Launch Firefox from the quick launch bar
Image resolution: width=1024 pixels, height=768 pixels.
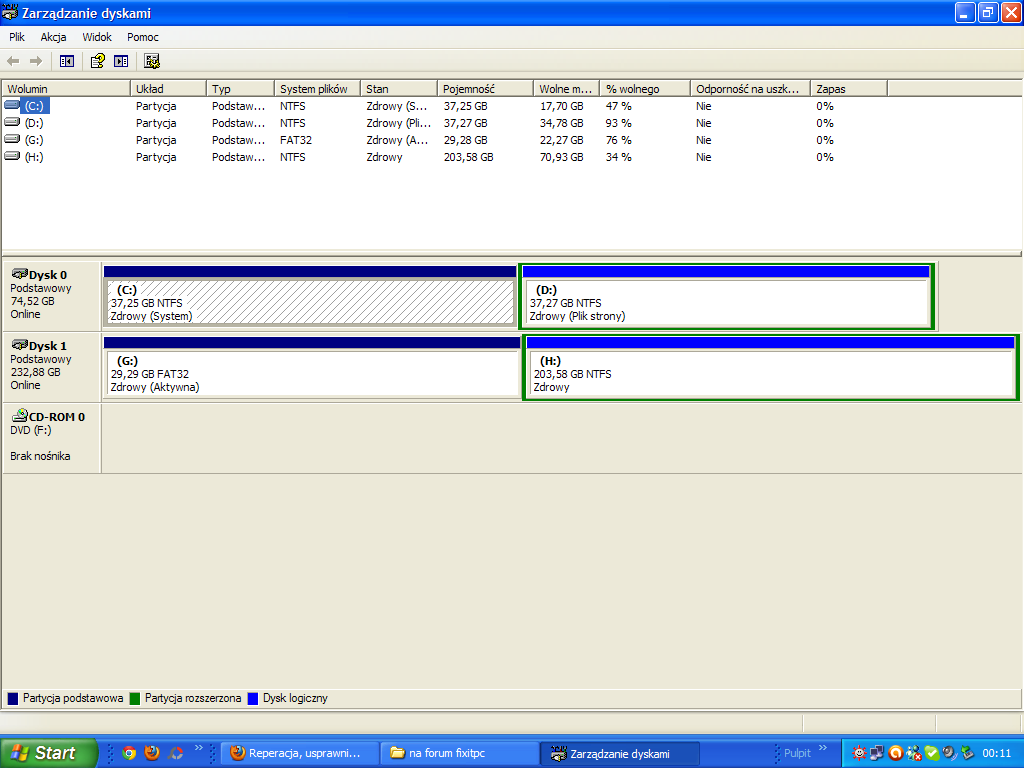(152, 753)
